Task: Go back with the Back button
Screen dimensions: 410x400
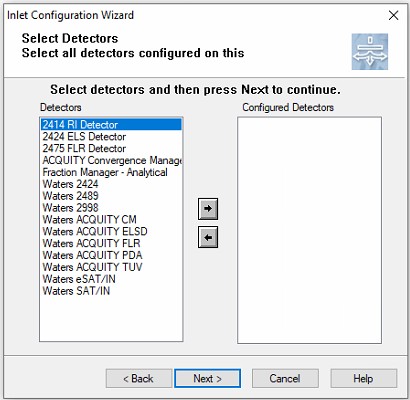Action: click(x=139, y=378)
